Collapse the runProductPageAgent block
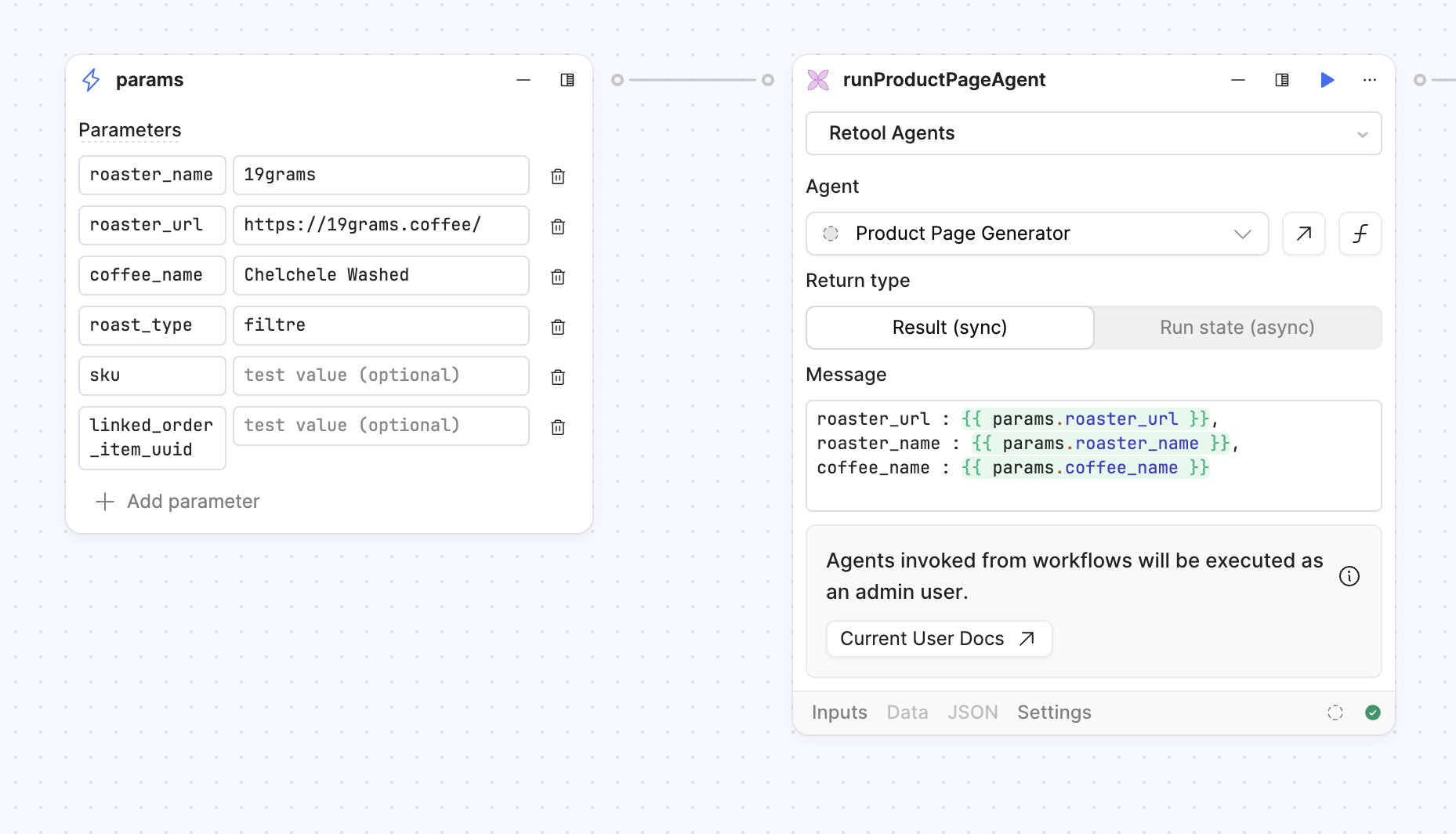 tap(1237, 80)
